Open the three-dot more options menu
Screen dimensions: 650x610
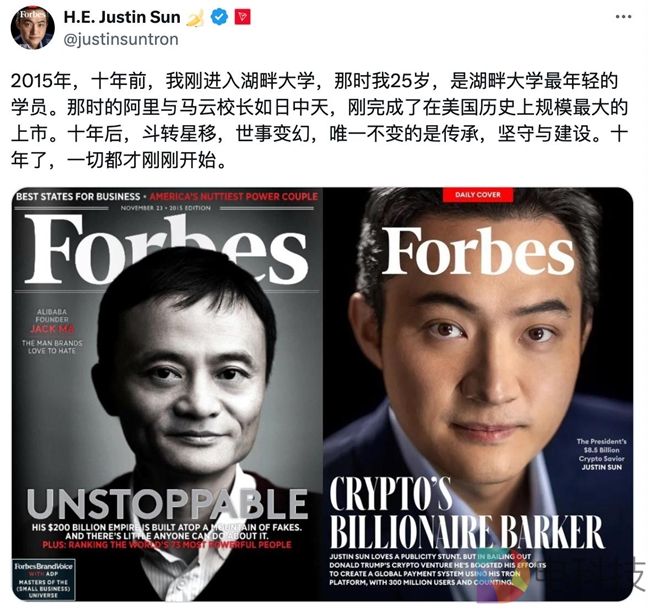(x=623, y=17)
